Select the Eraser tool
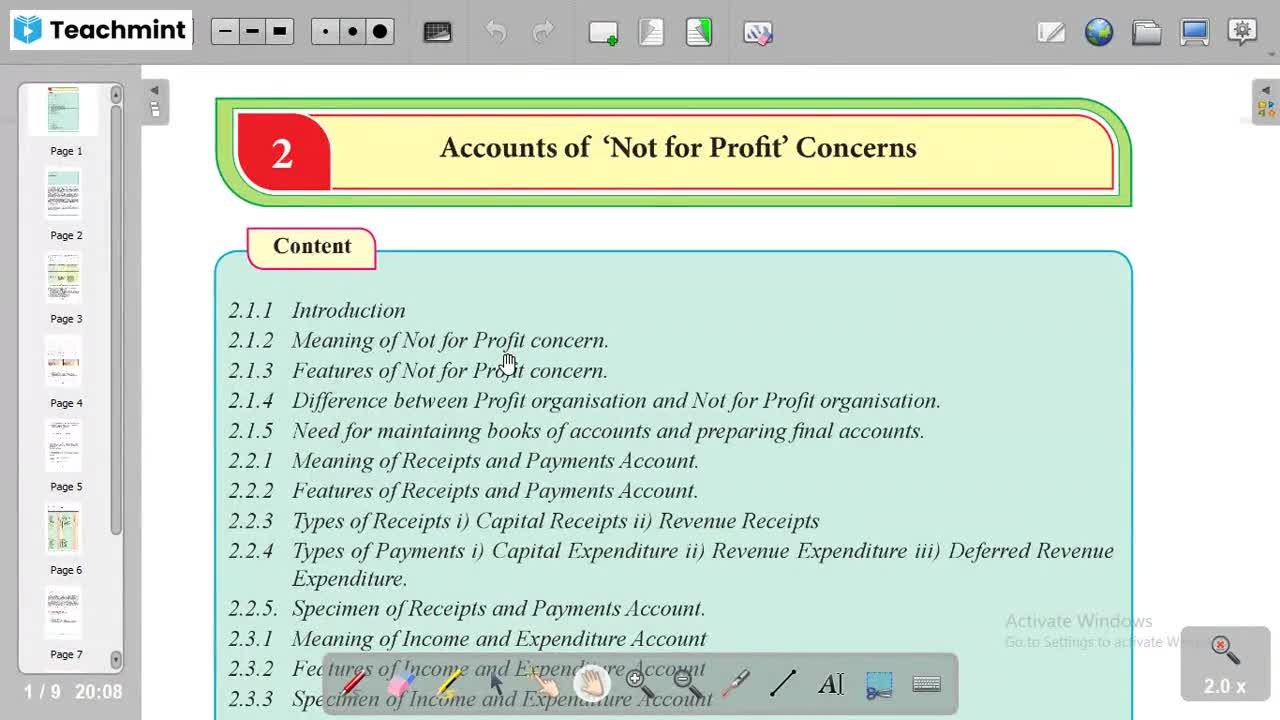The width and height of the screenshot is (1280, 720). tap(402, 683)
